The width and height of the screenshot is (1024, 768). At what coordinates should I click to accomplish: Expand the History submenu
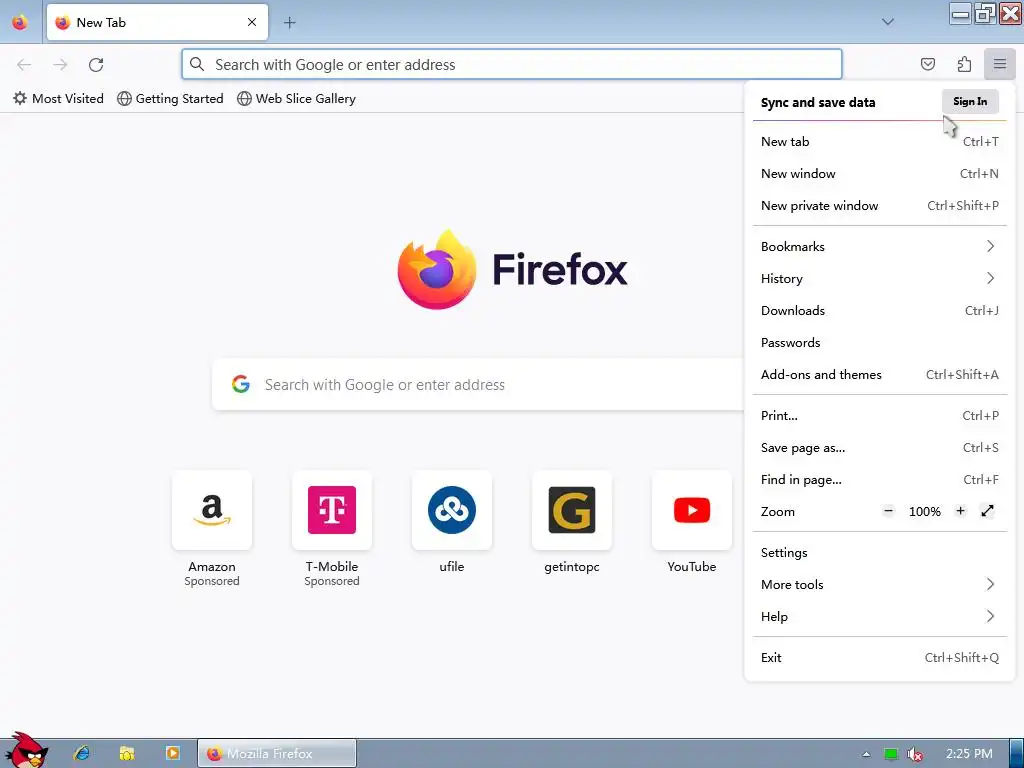coord(879,278)
